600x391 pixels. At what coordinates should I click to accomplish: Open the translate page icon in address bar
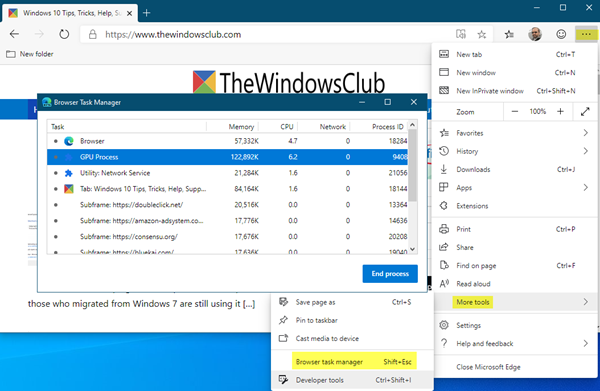[461, 34]
